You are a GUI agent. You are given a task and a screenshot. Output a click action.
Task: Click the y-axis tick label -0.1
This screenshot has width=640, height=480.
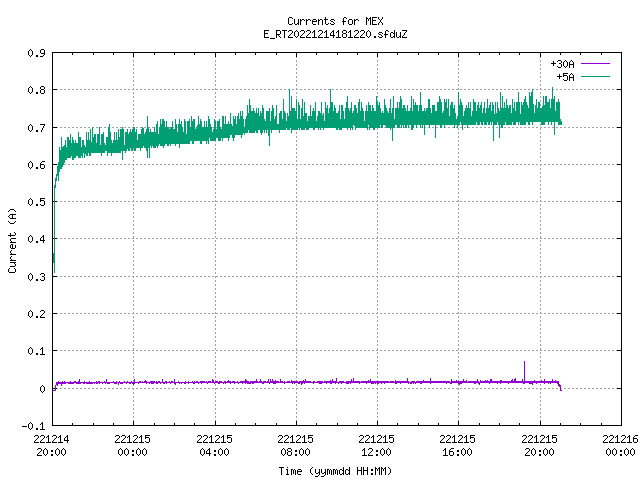point(34,426)
